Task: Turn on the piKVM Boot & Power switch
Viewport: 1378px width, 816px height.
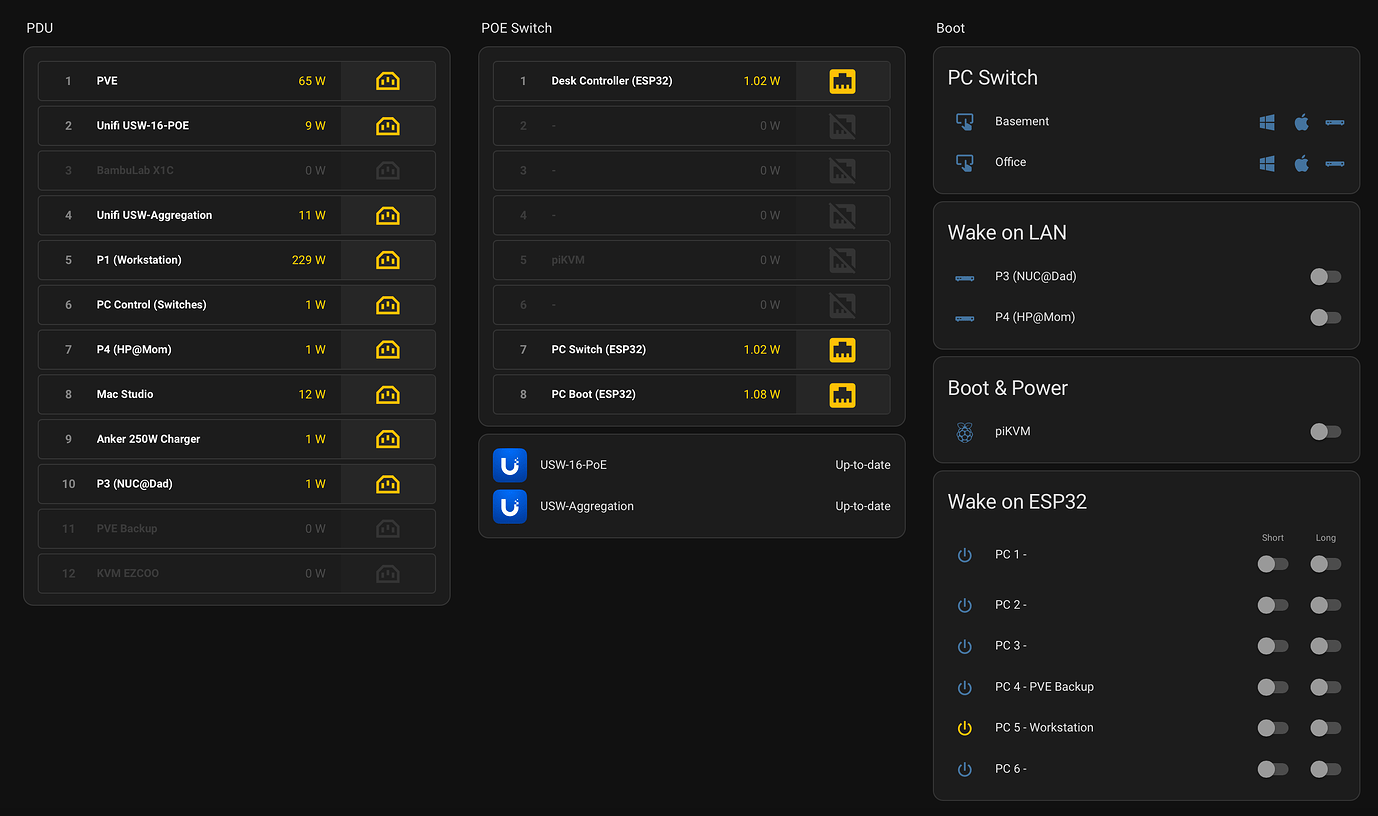Action: pyautogui.click(x=1326, y=432)
